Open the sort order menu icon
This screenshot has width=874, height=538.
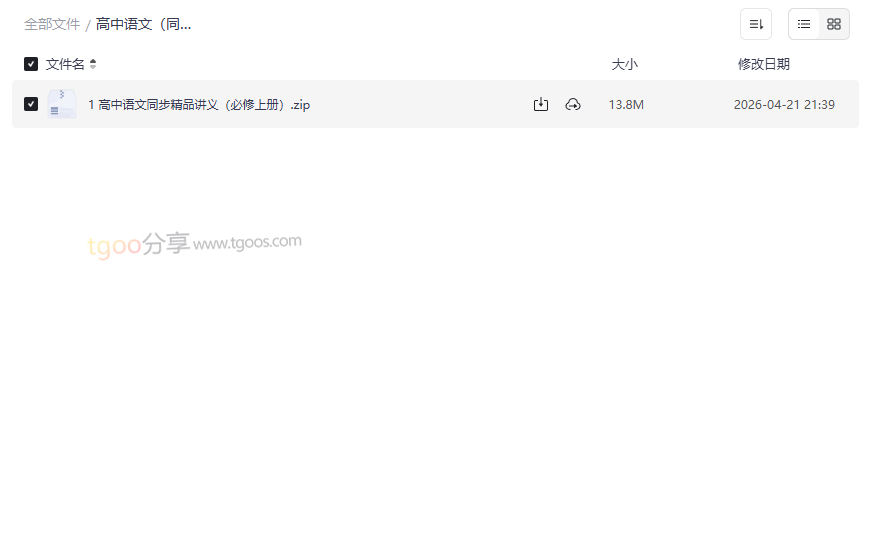(756, 24)
